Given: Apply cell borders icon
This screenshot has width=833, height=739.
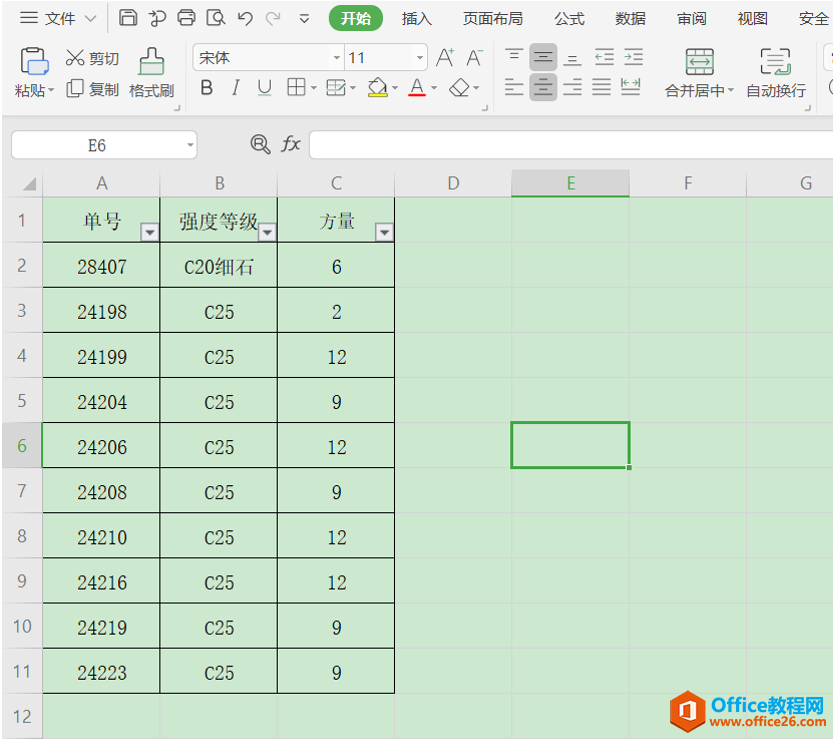Looking at the screenshot, I should [x=296, y=87].
